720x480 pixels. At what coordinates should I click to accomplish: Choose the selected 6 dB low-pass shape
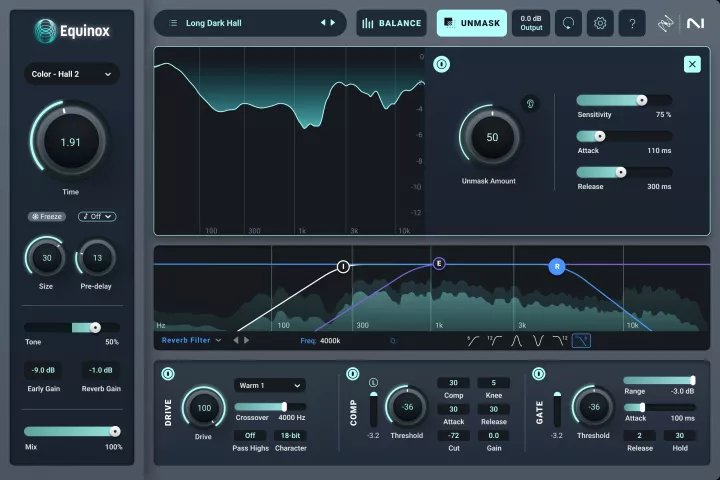coord(581,341)
